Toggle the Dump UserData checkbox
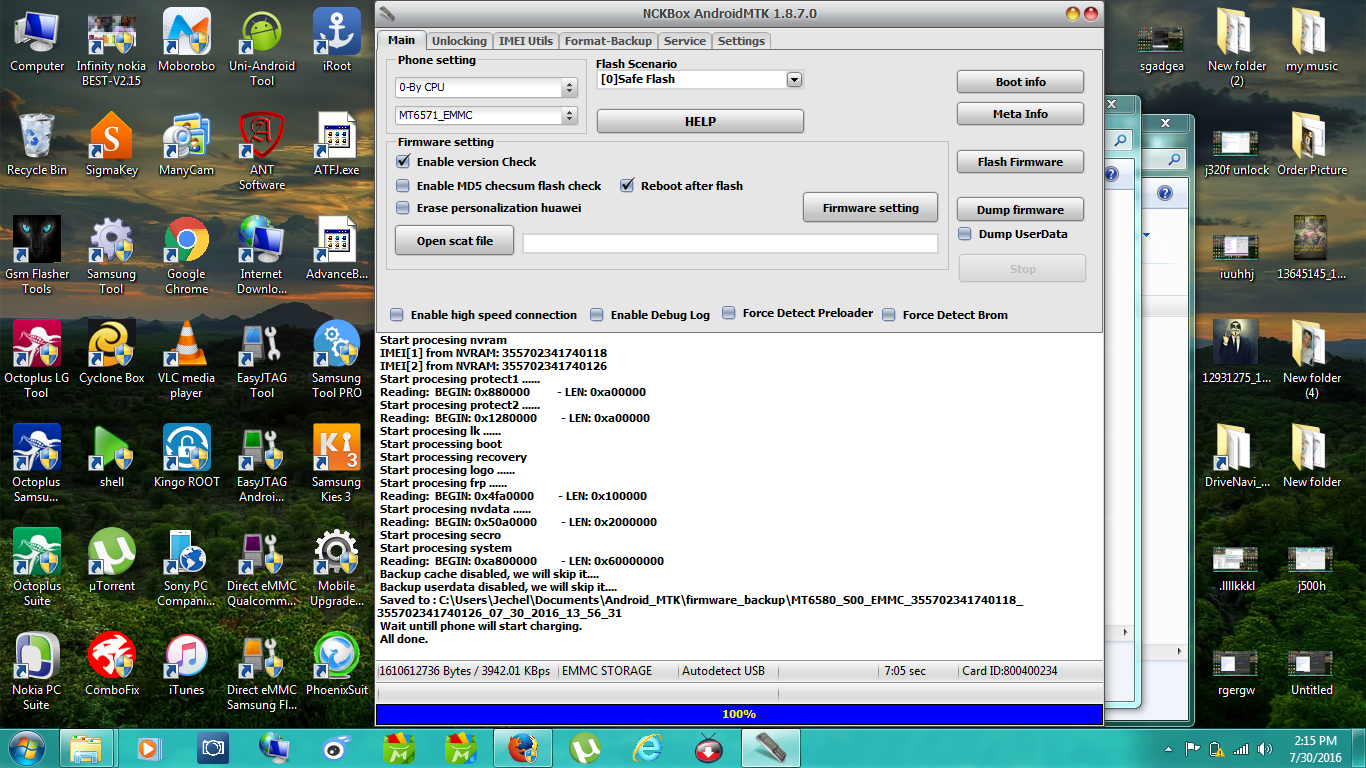The image size is (1366, 768). coord(965,234)
